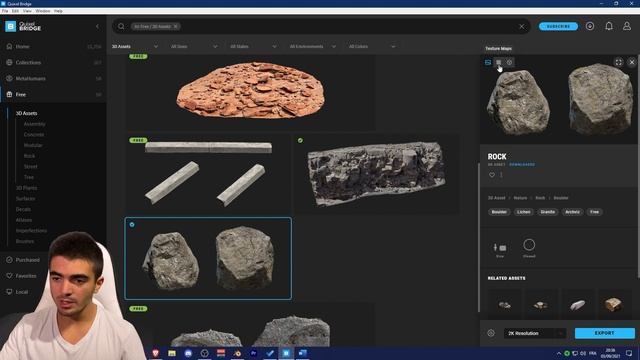
Task: Open the tan block related asset thumbnail
Action: pos(613,304)
